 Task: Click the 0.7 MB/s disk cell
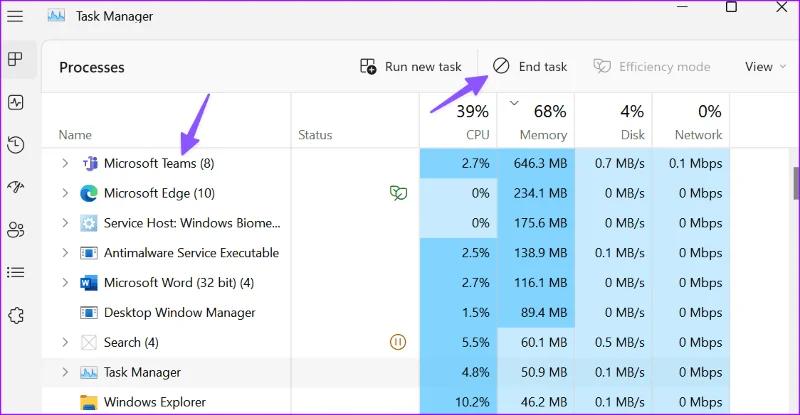coord(613,163)
